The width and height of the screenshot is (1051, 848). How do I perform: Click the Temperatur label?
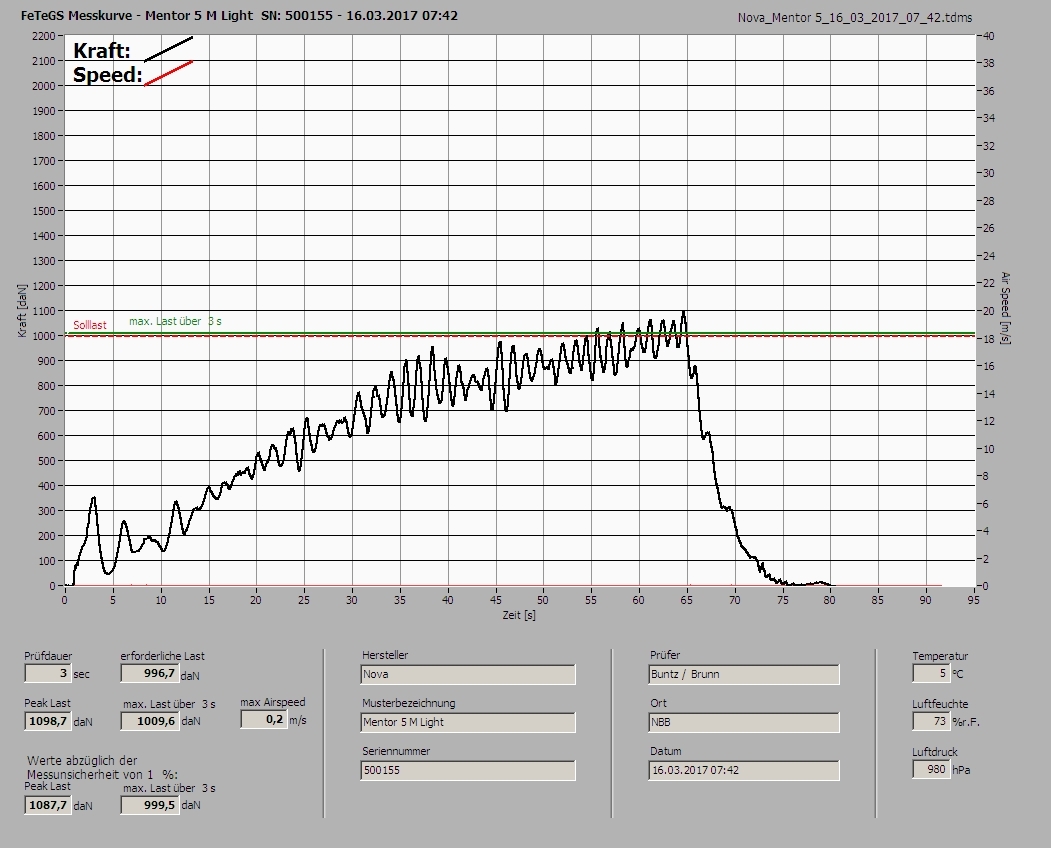click(940, 656)
